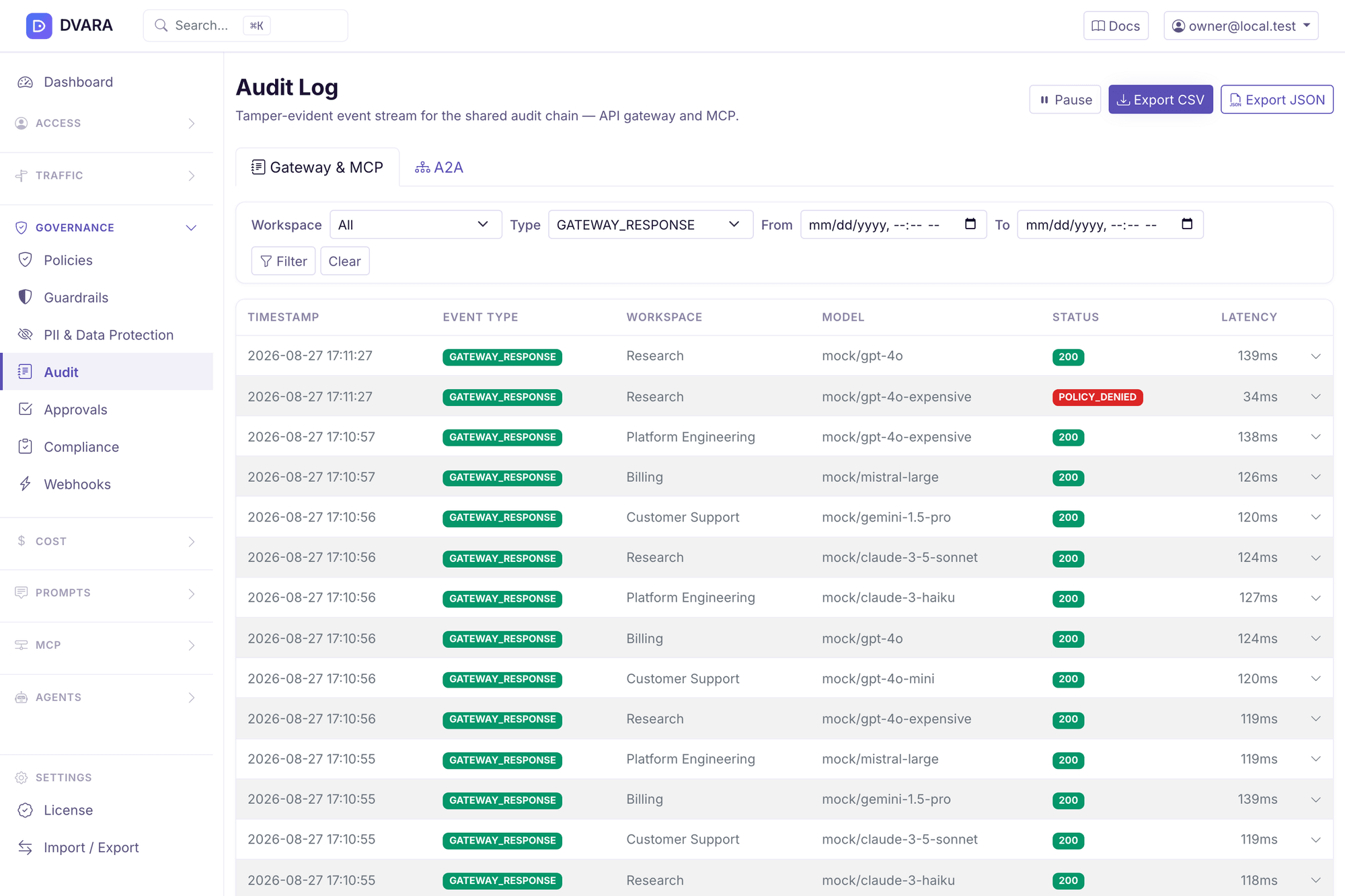
Task: Click the MCP section icon
Action: click(22, 645)
